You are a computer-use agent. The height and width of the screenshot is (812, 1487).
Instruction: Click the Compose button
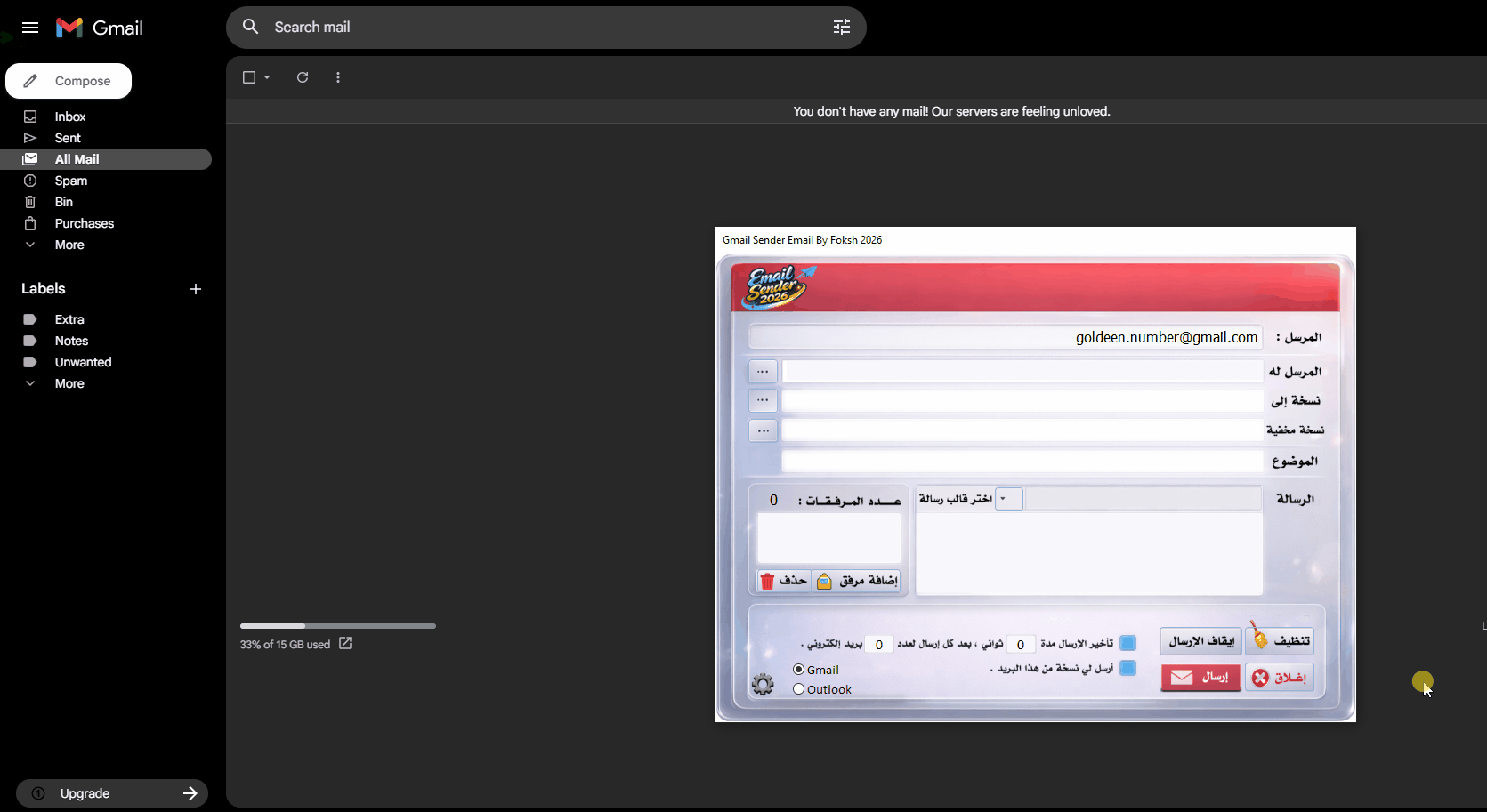tap(69, 81)
